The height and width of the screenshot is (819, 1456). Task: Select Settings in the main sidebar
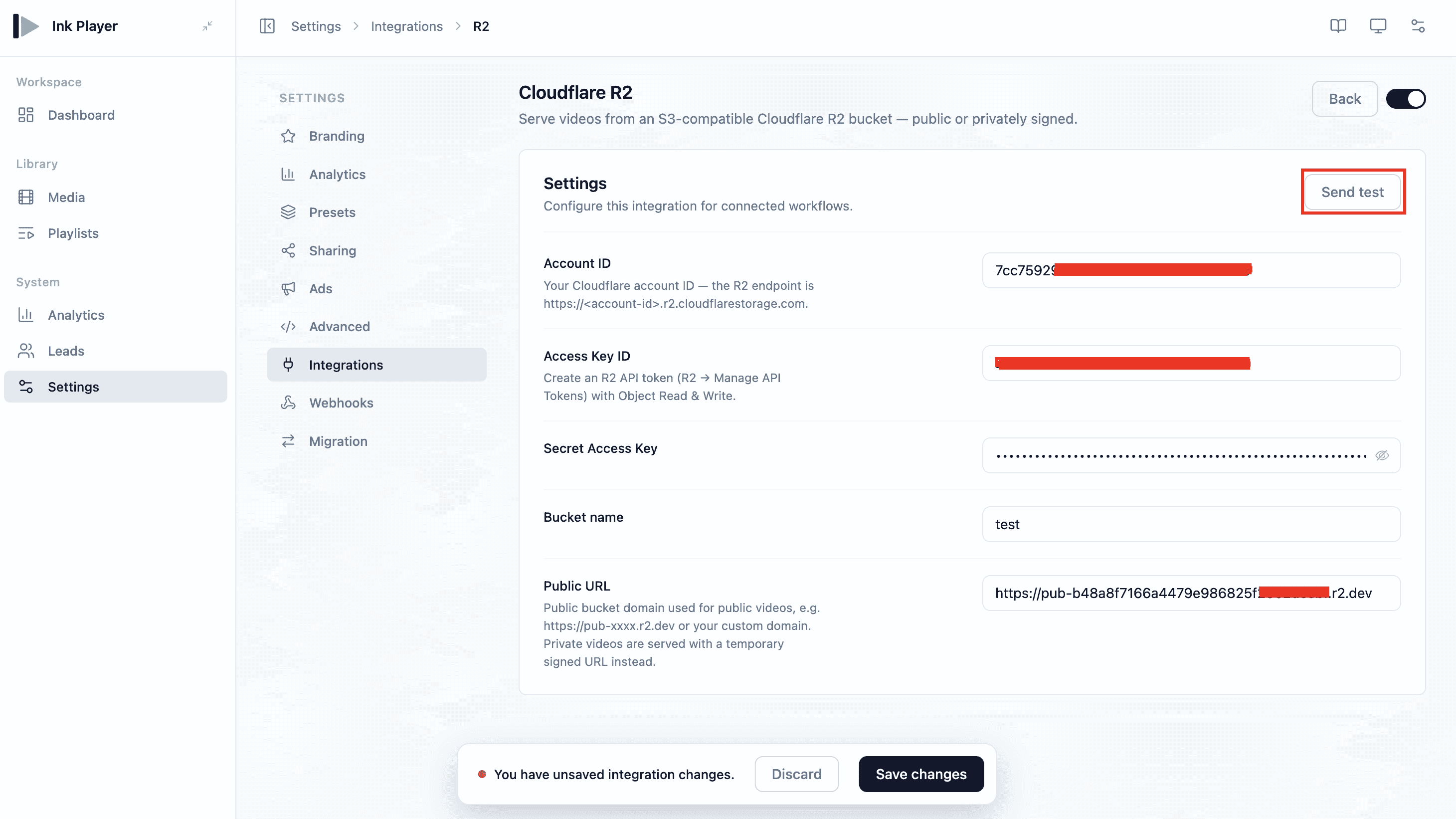(115, 387)
